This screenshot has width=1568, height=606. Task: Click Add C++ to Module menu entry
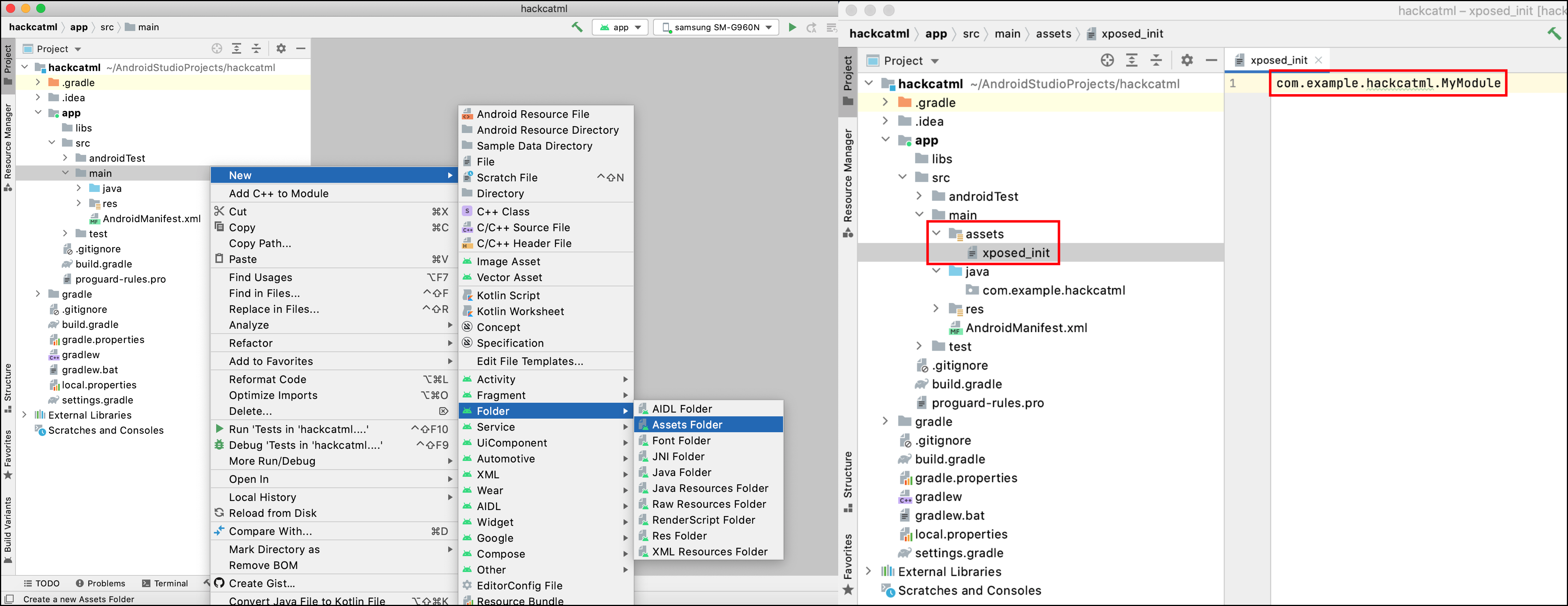coord(278,193)
